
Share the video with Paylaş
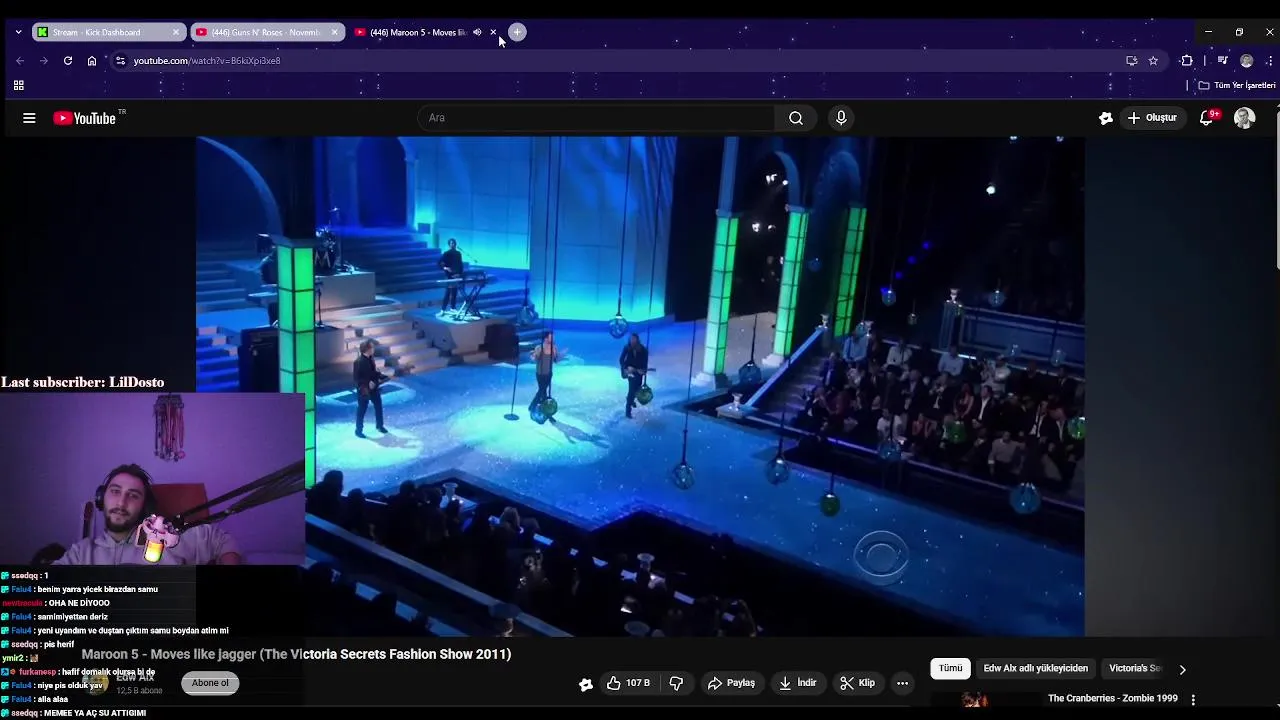pyautogui.click(x=731, y=683)
